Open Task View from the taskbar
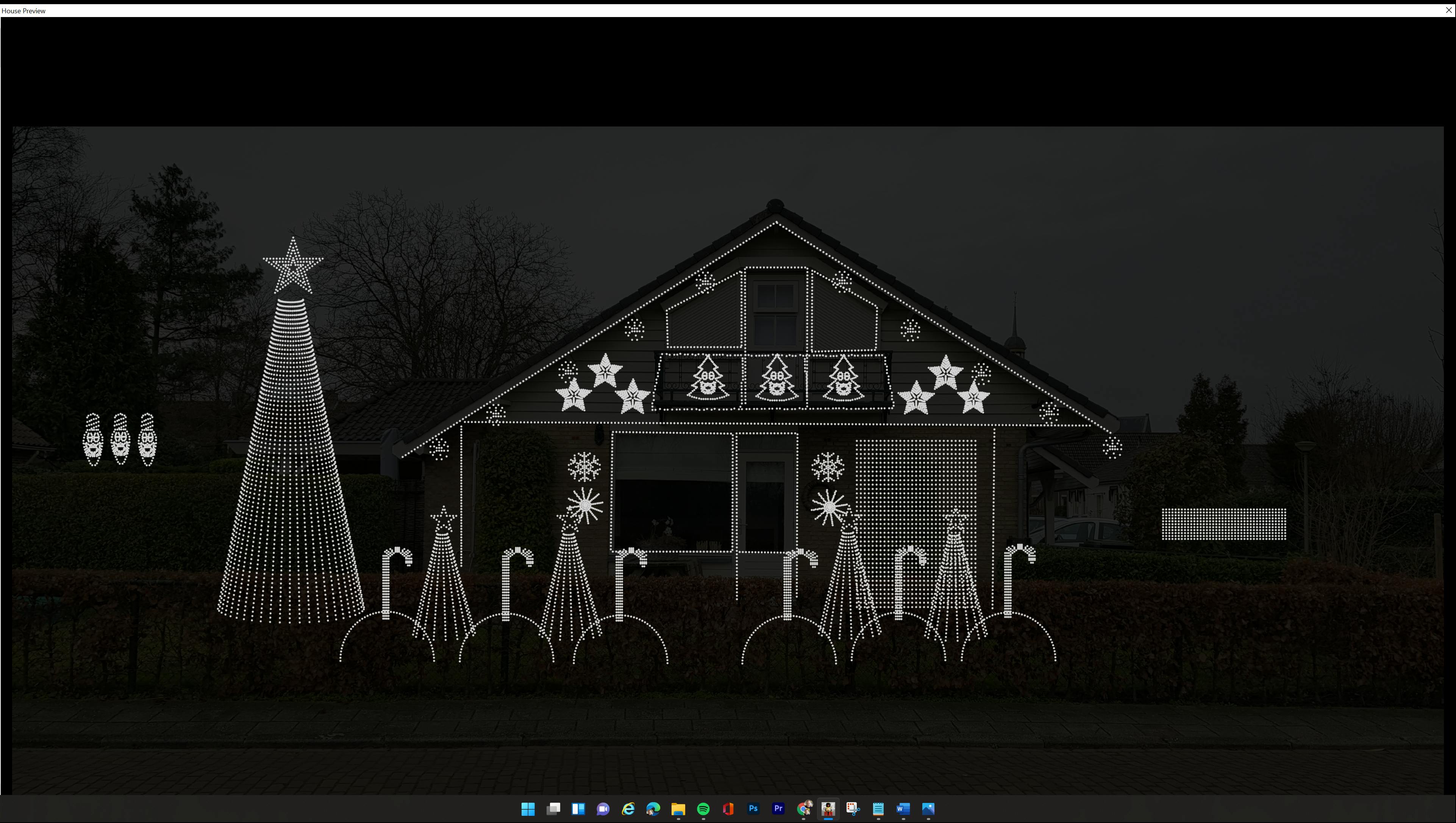Viewport: 1456px width, 823px height. tap(553, 809)
